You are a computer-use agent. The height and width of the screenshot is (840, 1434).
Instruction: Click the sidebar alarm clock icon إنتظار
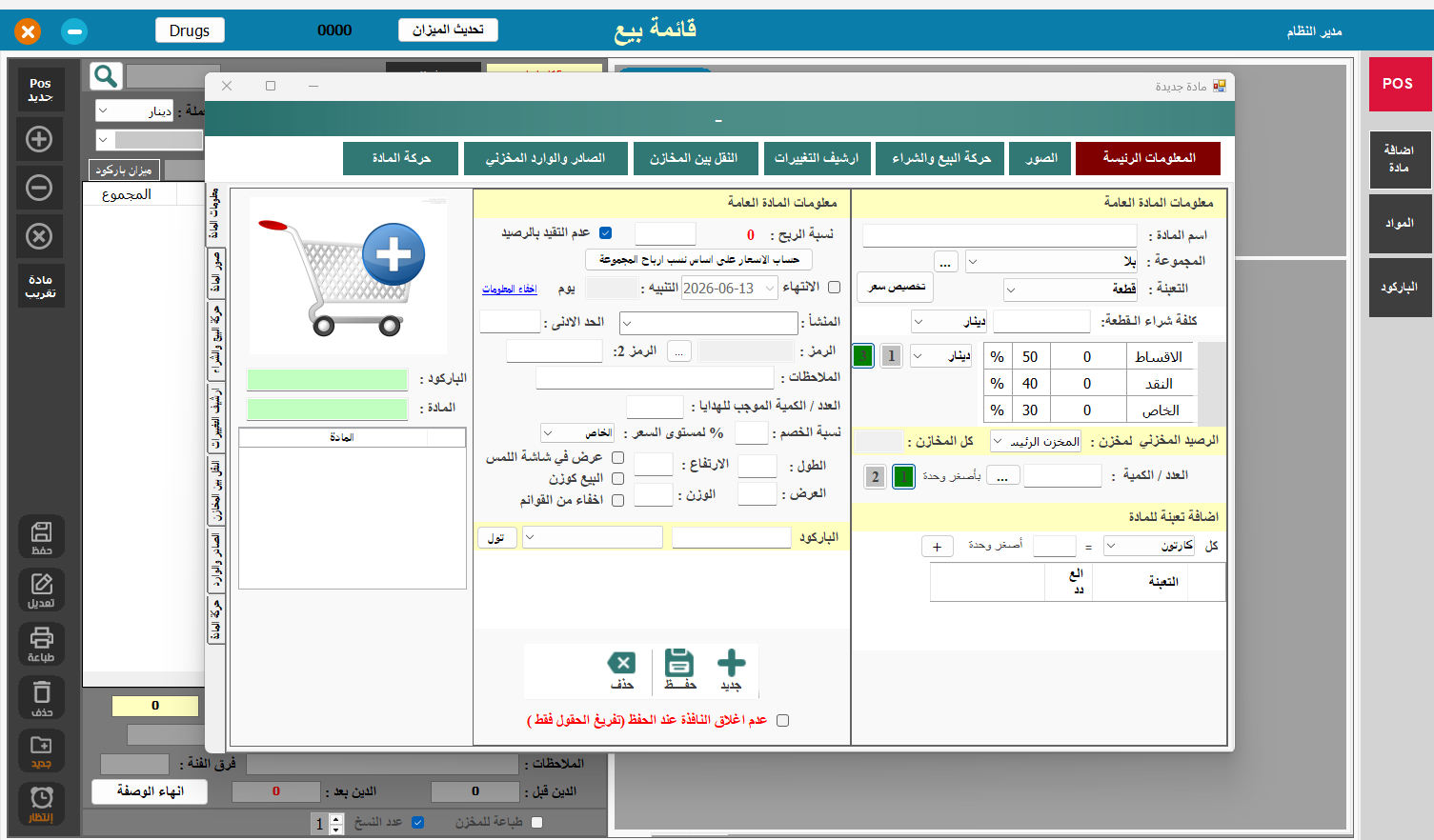click(x=41, y=804)
